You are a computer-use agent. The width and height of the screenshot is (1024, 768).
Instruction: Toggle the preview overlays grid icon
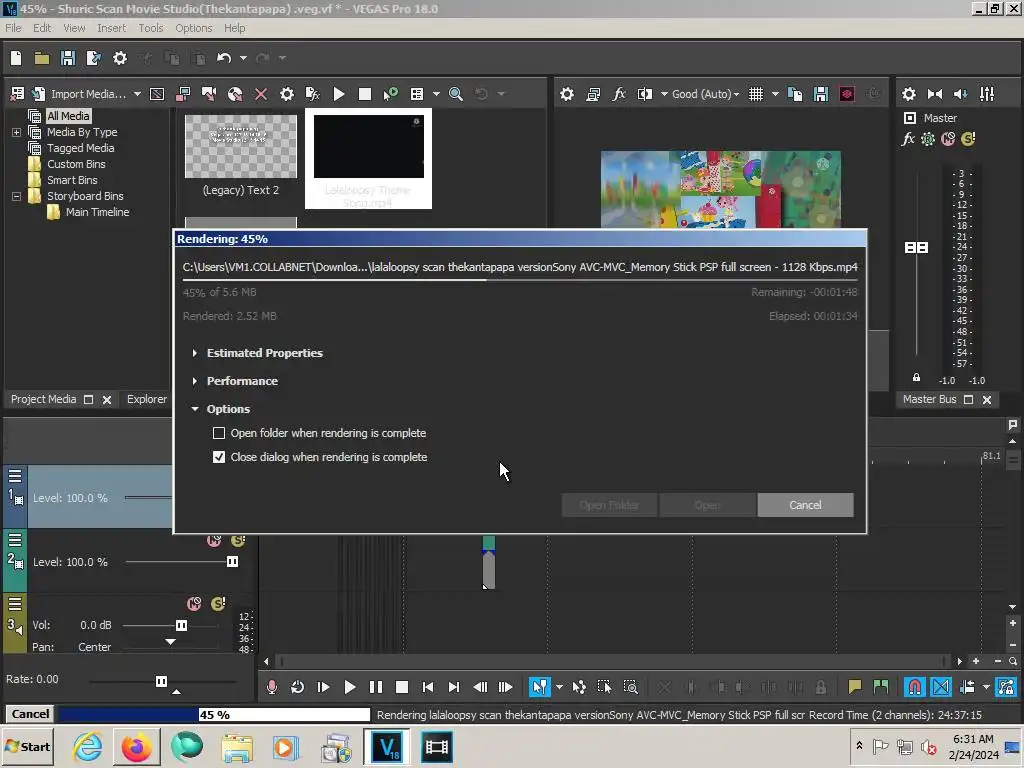click(x=756, y=94)
